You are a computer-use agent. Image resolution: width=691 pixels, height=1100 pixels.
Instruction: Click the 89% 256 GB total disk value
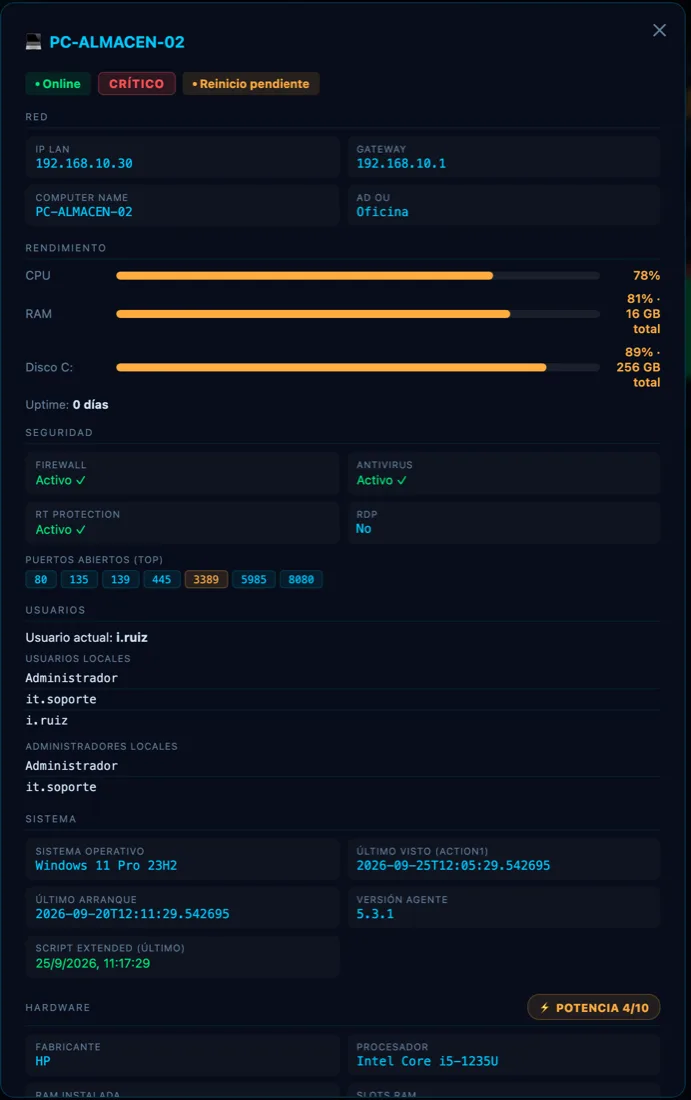[x=638, y=367]
